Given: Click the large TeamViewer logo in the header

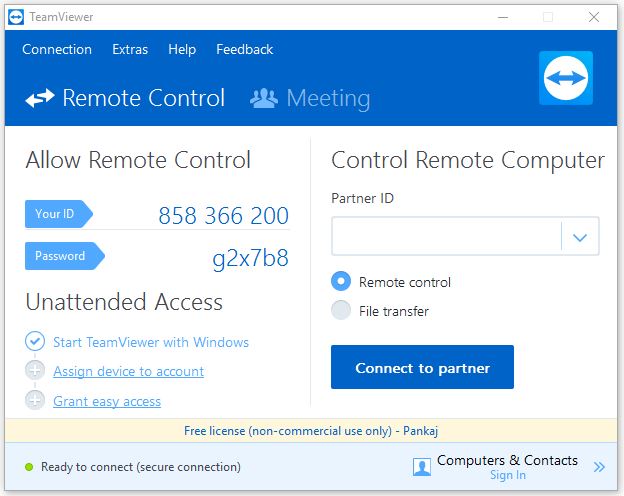Looking at the screenshot, I should tap(566, 78).
